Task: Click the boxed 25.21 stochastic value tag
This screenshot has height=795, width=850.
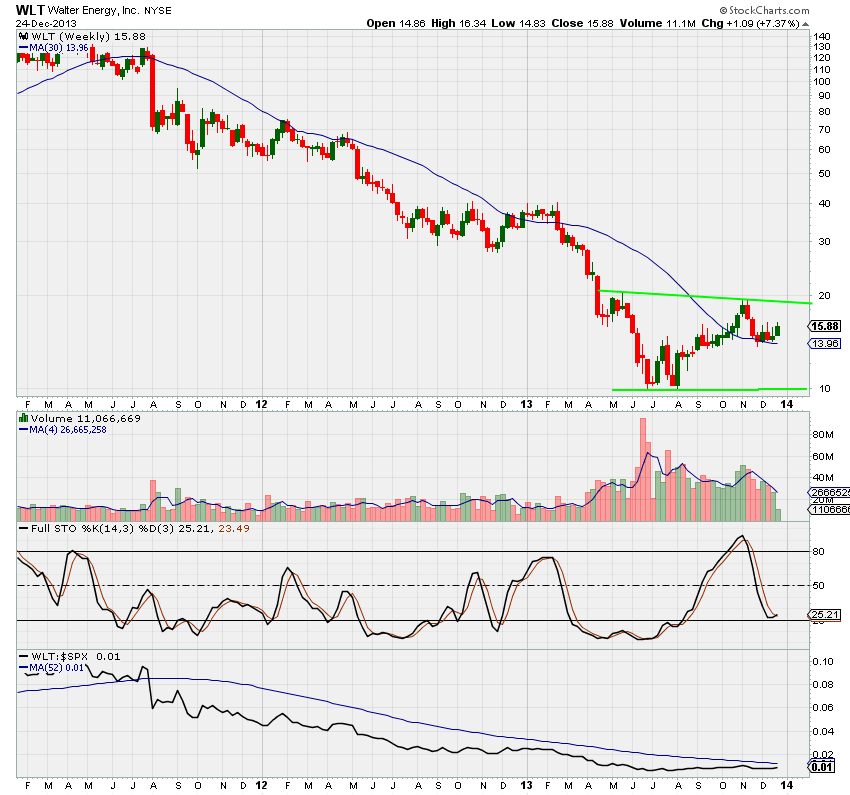Action: pos(825,615)
